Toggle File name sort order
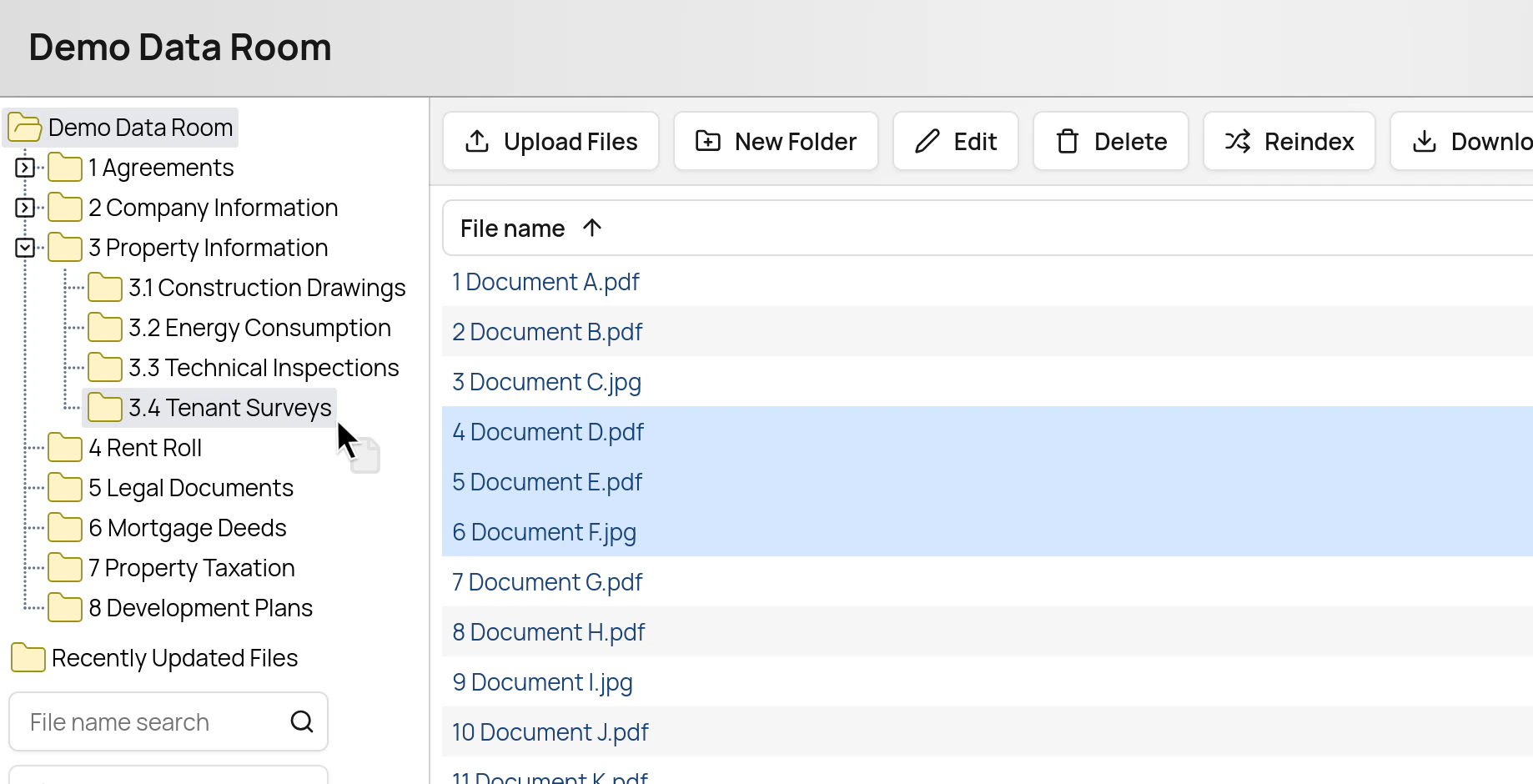This screenshot has height=784, width=1533. tap(592, 227)
